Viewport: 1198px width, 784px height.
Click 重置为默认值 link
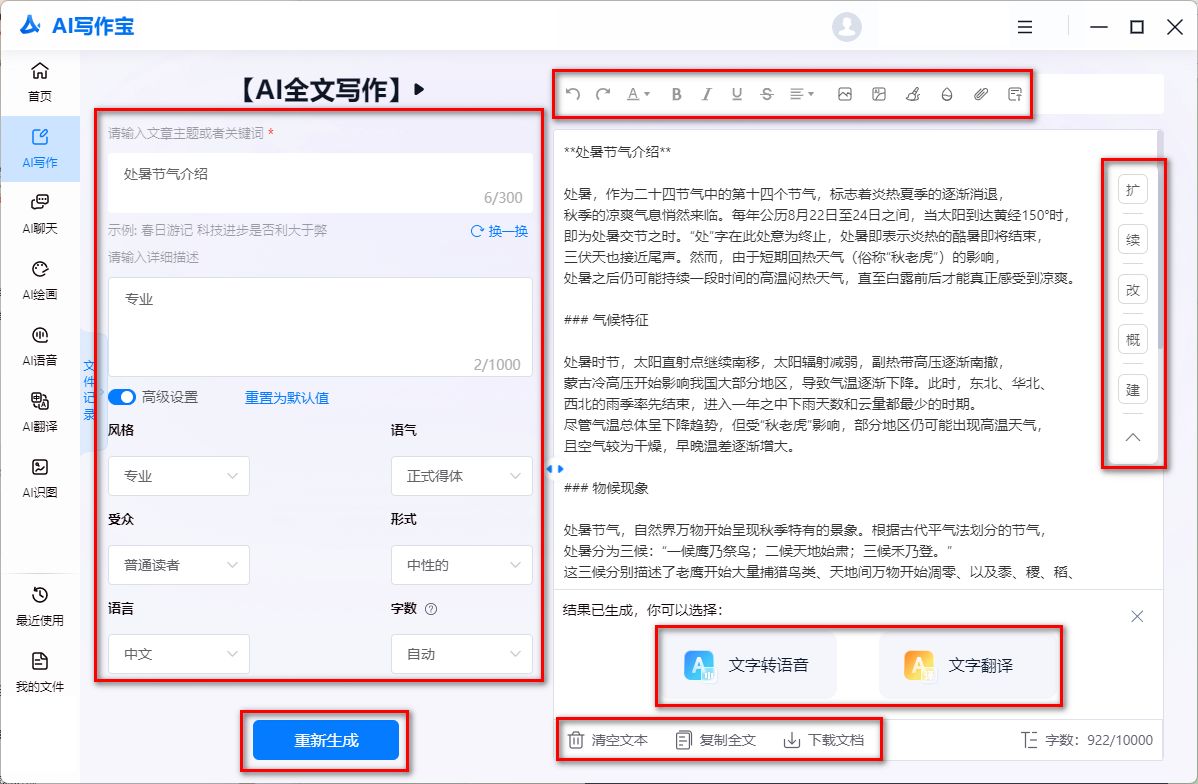287,398
